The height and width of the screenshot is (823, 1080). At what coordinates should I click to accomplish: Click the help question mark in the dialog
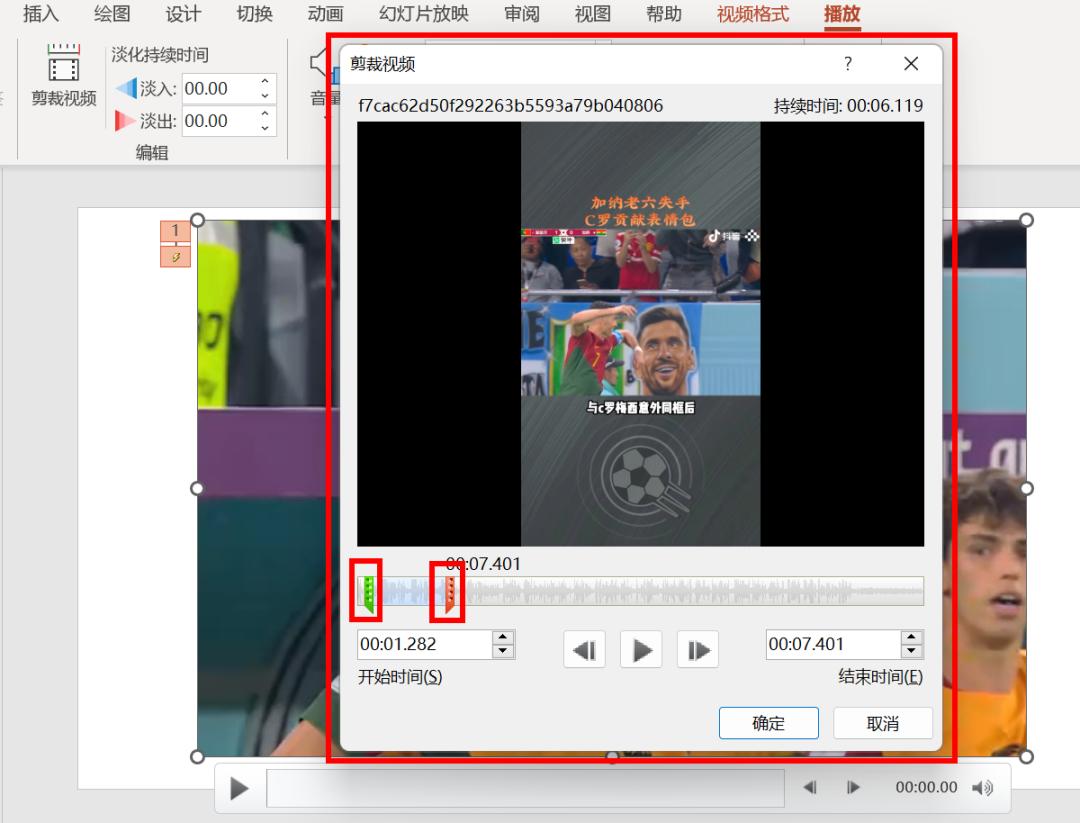(847, 63)
